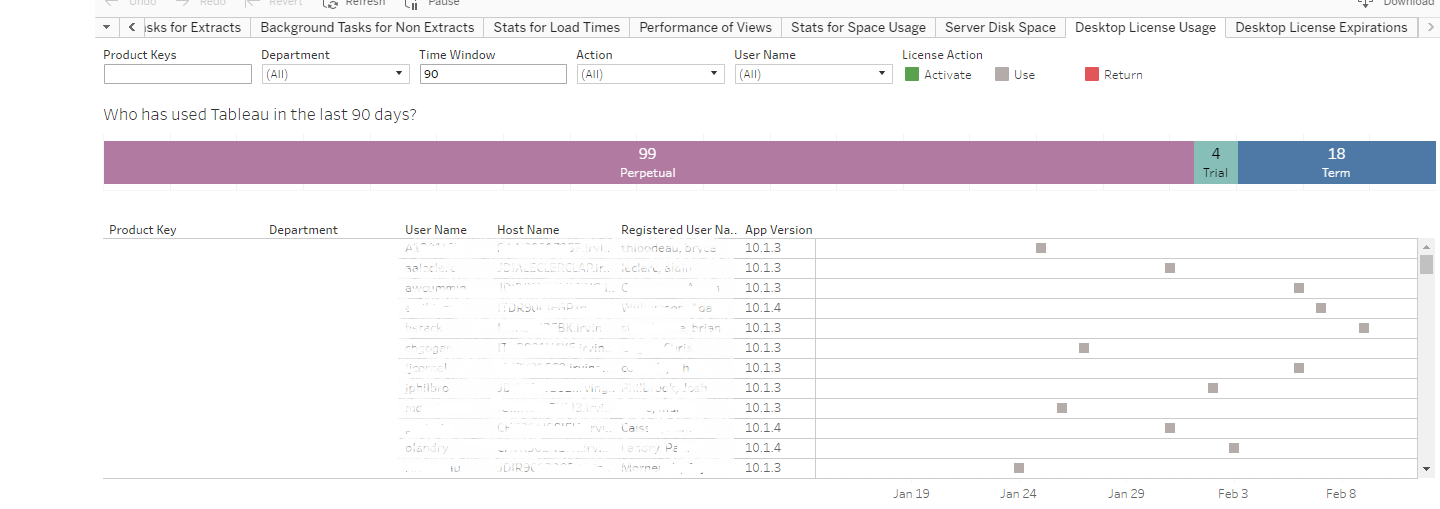Click the Use mark in the jphilbro row
This screenshot has width=1440, height=509.
point(1213,388)
